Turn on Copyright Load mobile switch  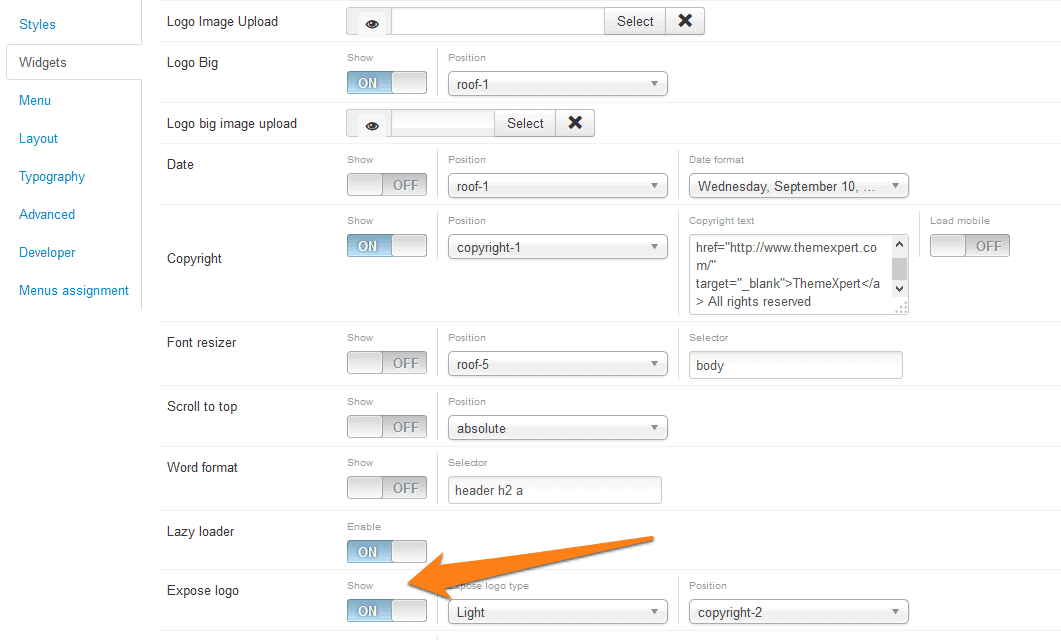pyautogui.click(x=969, y=246)
